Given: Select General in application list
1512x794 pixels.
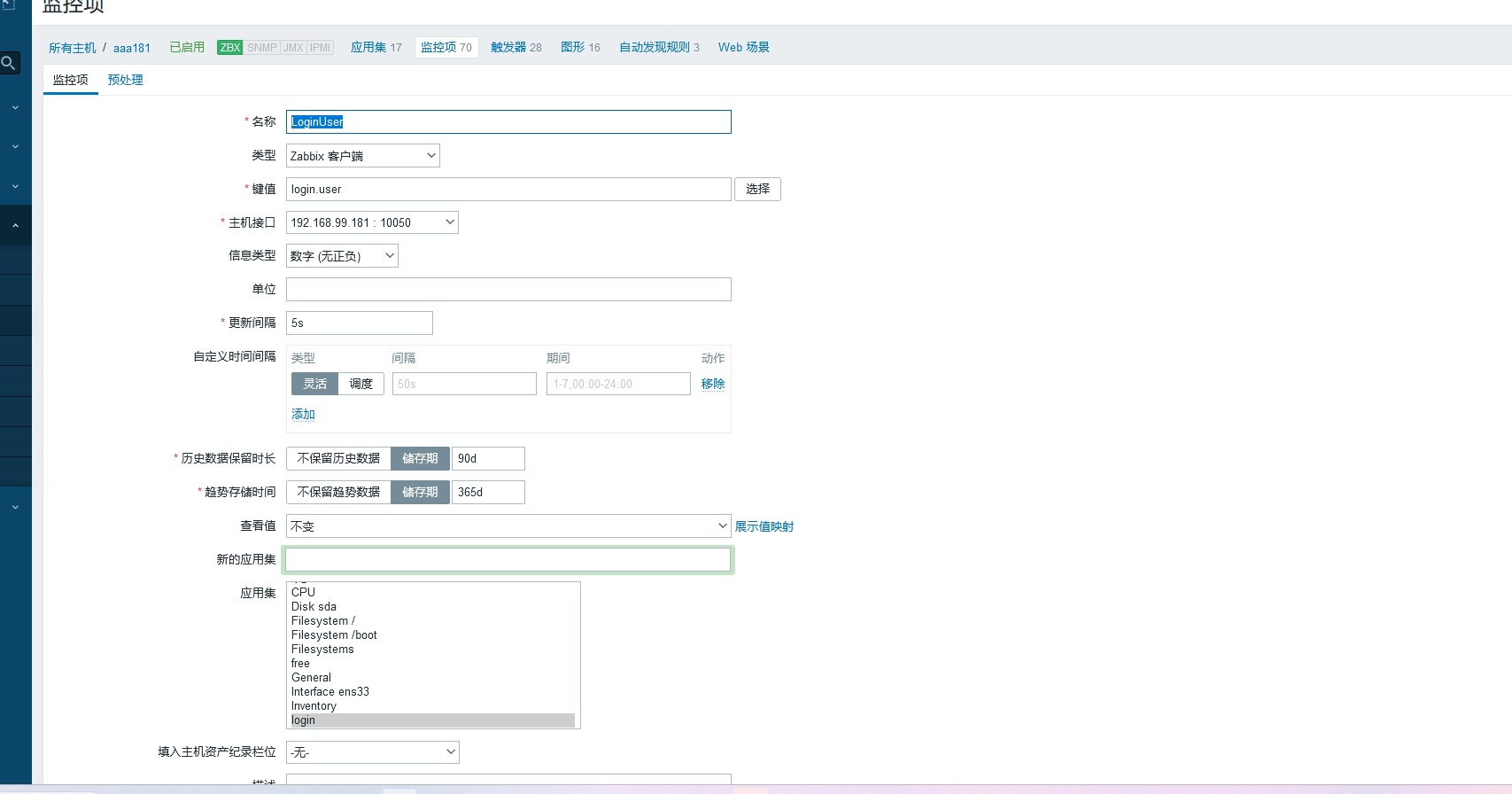Looking at the screenshot, I should (x=432, y=678).
